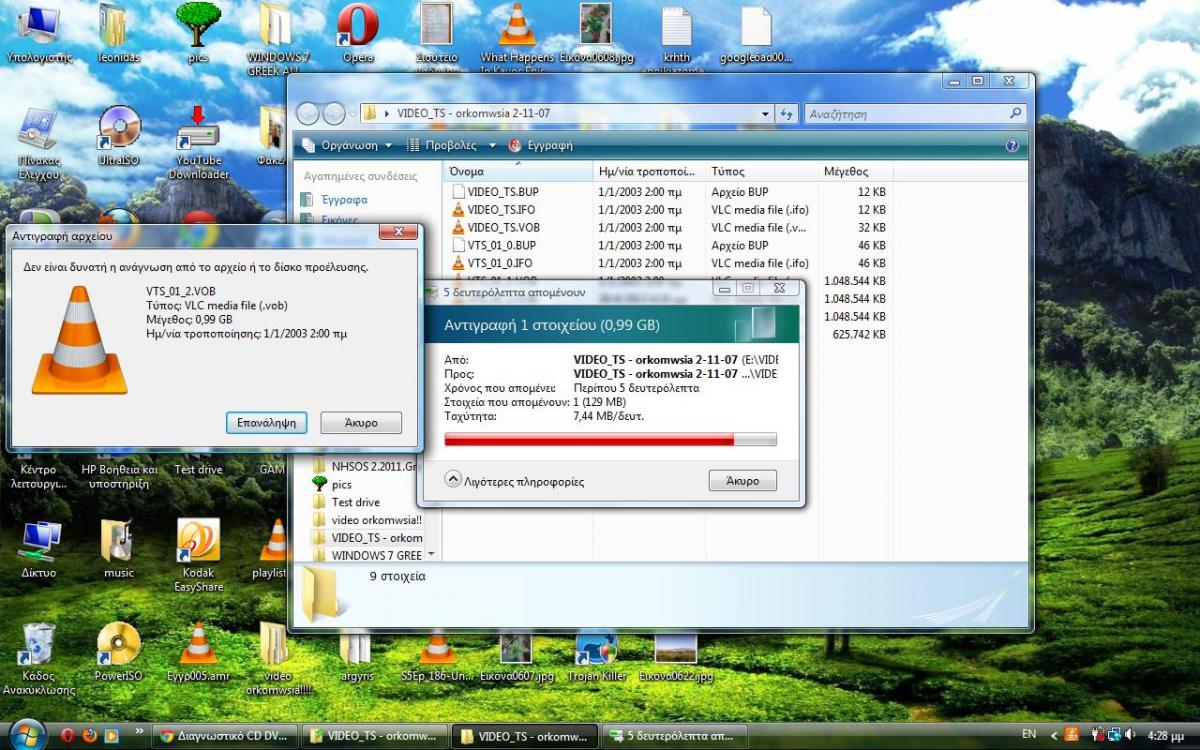Image resolution: width=1200 pixels, height=750 pixels.
Task: Open the Εγγρ005.amr desktop file
Action: [x=198, y=652]
